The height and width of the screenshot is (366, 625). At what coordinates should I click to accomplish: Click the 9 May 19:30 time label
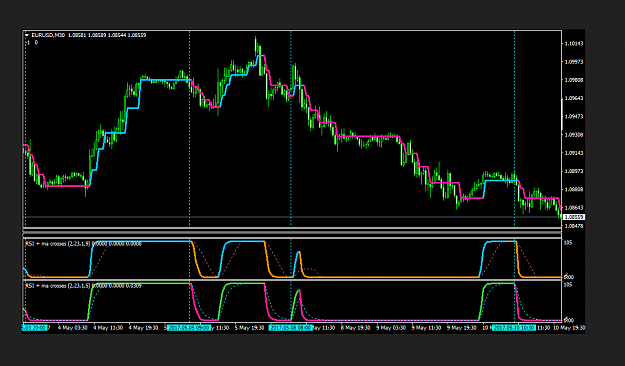click(x=462, y=328)
